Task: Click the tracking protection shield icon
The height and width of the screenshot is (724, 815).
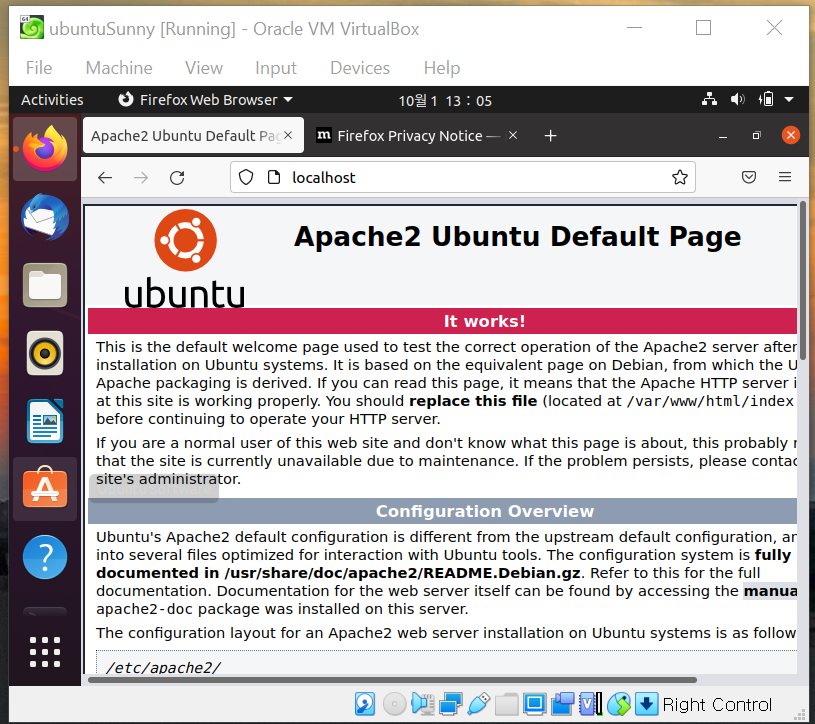Action: (246, 178)
